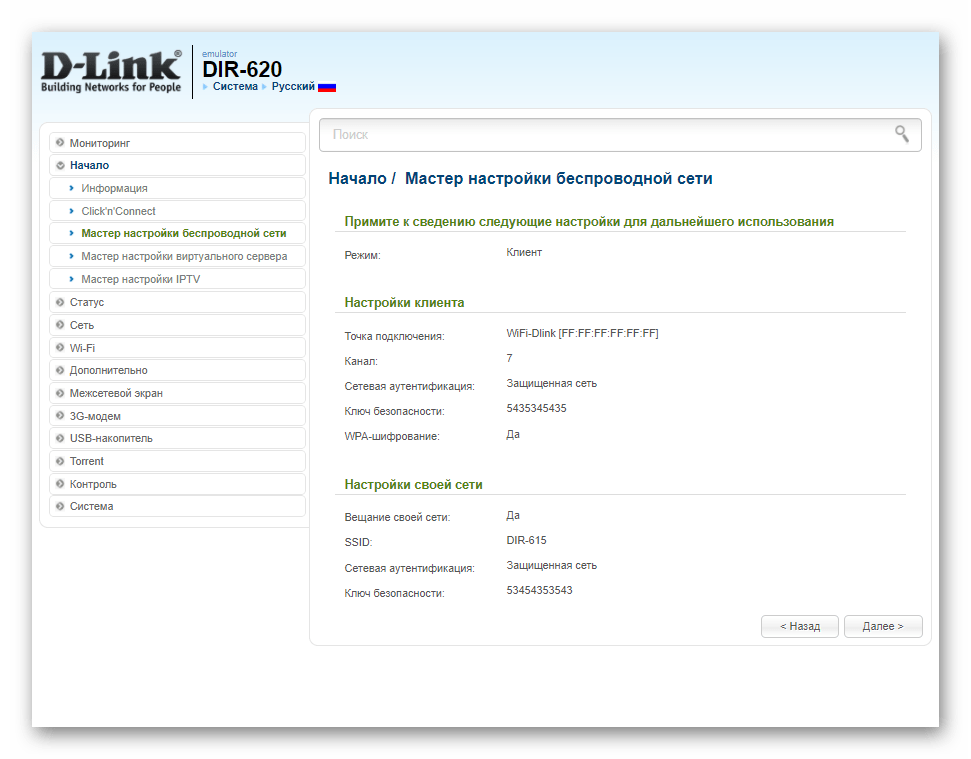Click the Начало breadcrumb link
971x759 pixels.
coord(357,178)
